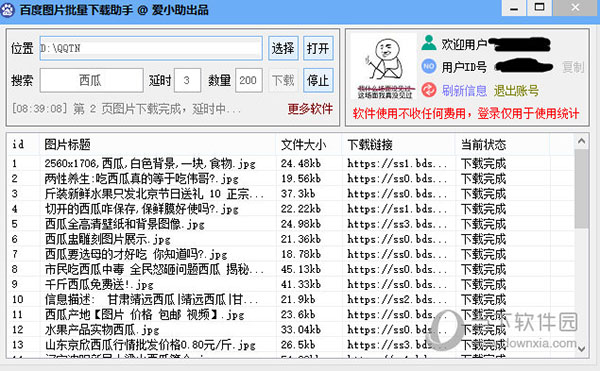Click file size 24.48kb cell
This screenshot has height=371, width=600.
[x=301, y=164]
